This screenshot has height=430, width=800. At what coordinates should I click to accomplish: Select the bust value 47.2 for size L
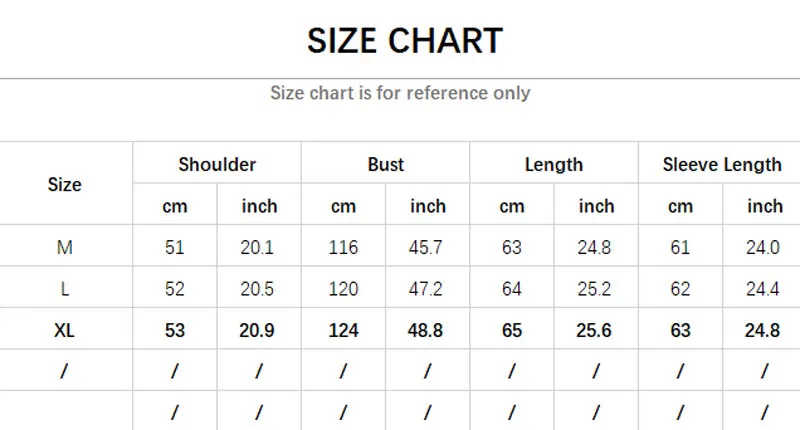427,289
